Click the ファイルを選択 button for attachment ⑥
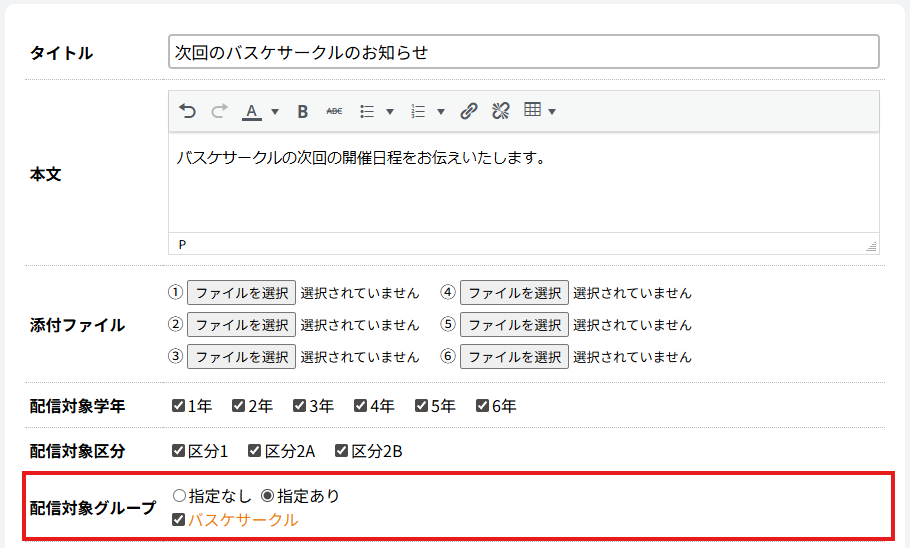The image size is (910, 548). (x=514, y=357)
